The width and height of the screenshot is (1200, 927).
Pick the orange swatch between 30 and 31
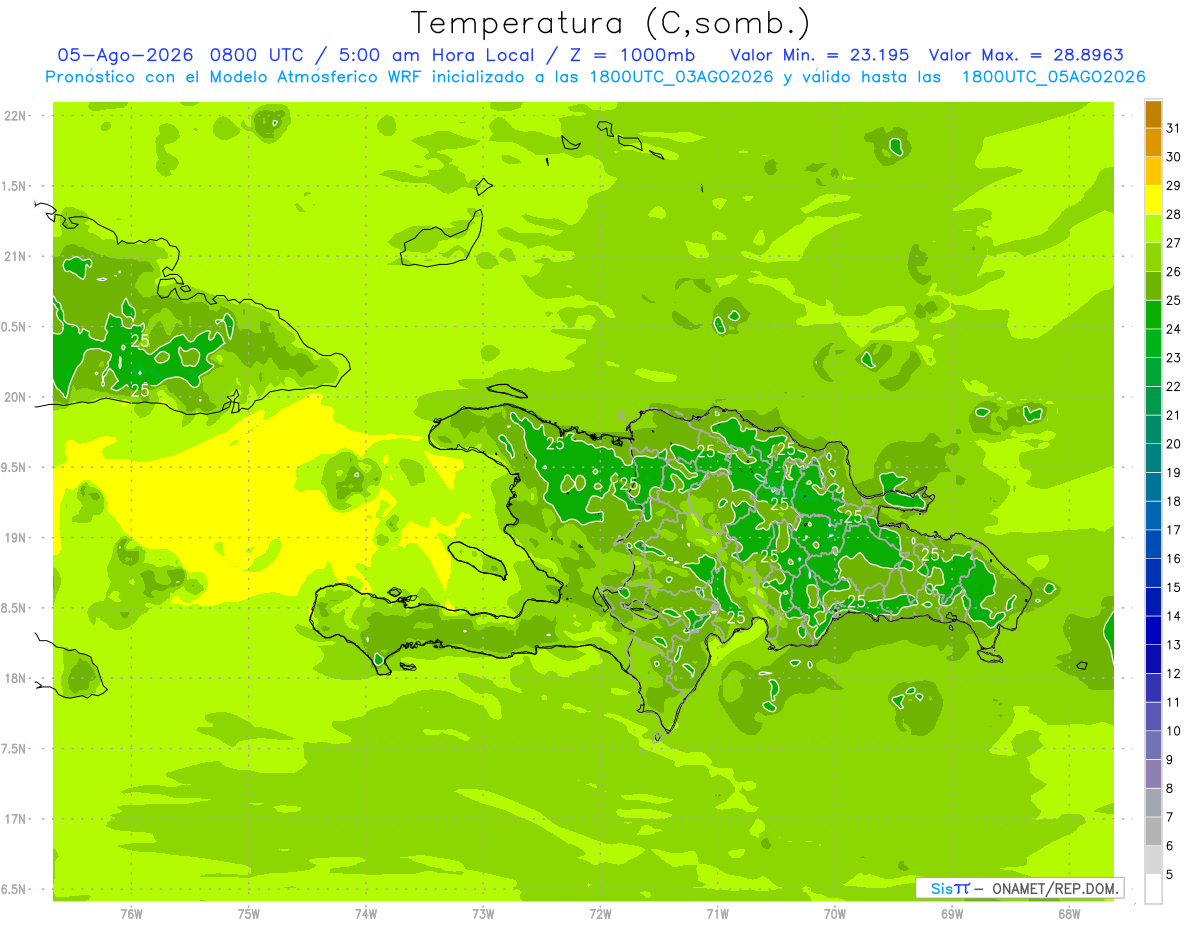pos(1153,142)
